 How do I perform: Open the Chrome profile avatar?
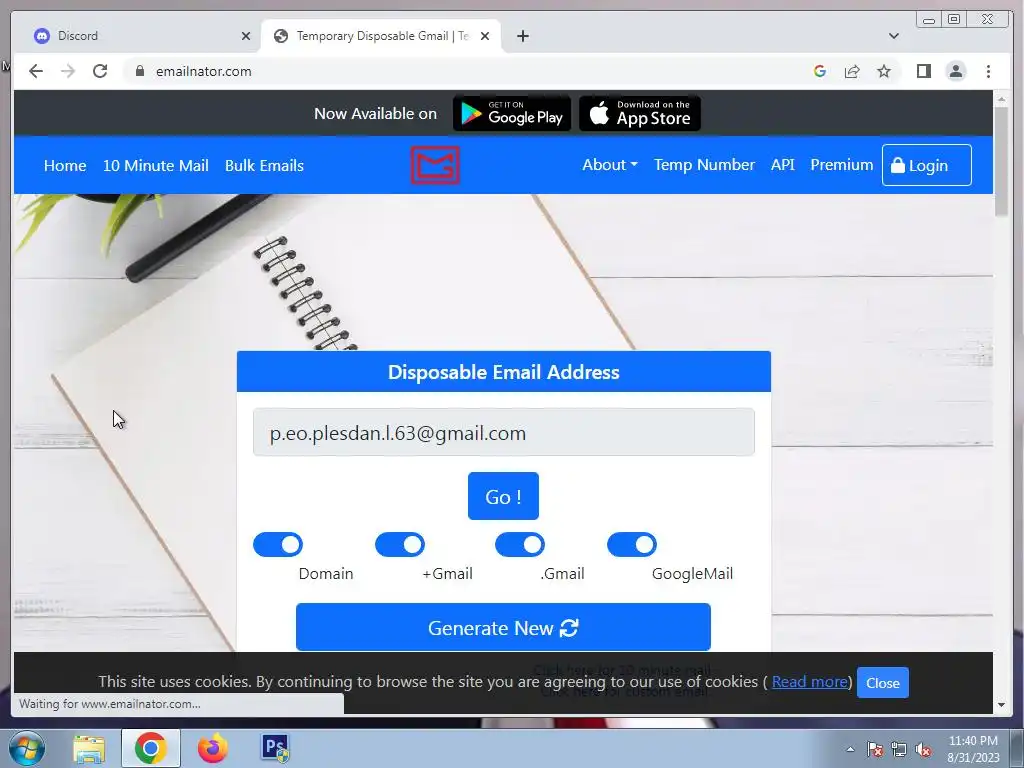[x=956, y=71]
